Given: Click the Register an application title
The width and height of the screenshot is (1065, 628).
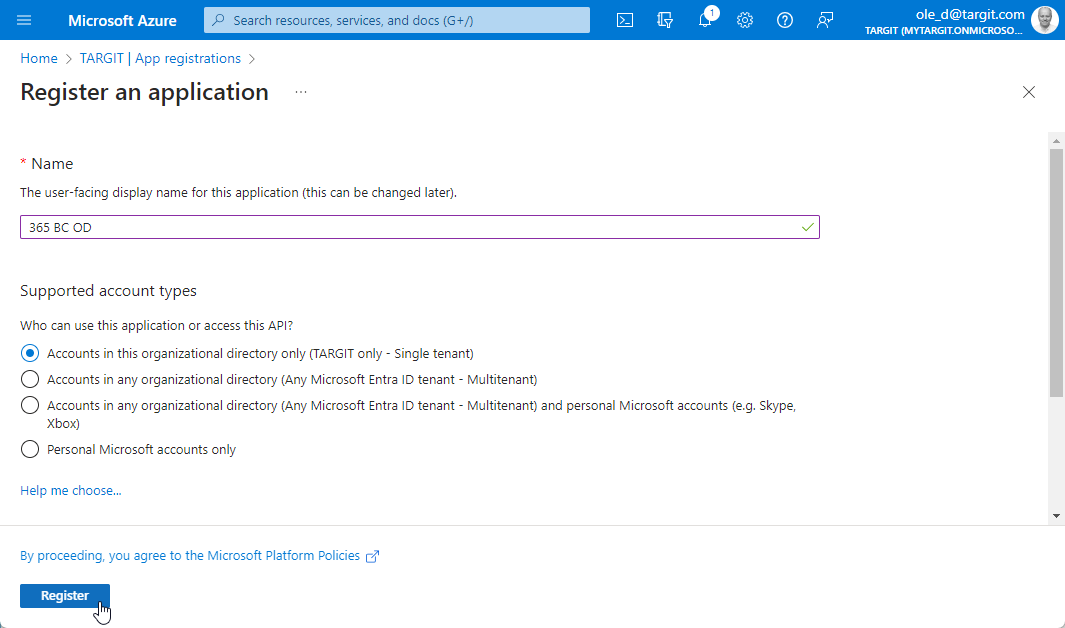Looking at the screenshot, I should click(145, 92).
